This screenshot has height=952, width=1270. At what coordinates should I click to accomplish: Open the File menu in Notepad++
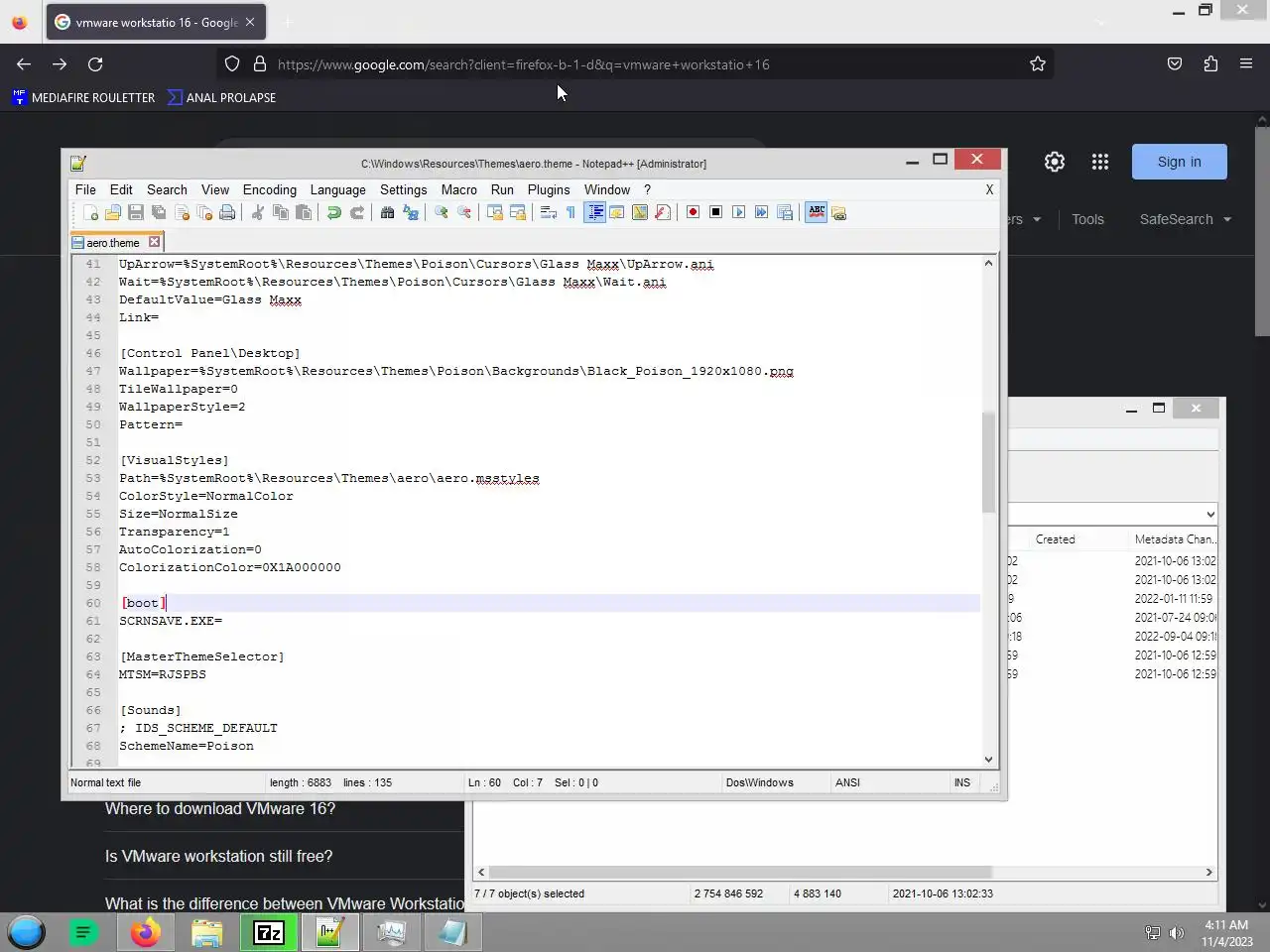pyautogui.click(x=85, y=189)
